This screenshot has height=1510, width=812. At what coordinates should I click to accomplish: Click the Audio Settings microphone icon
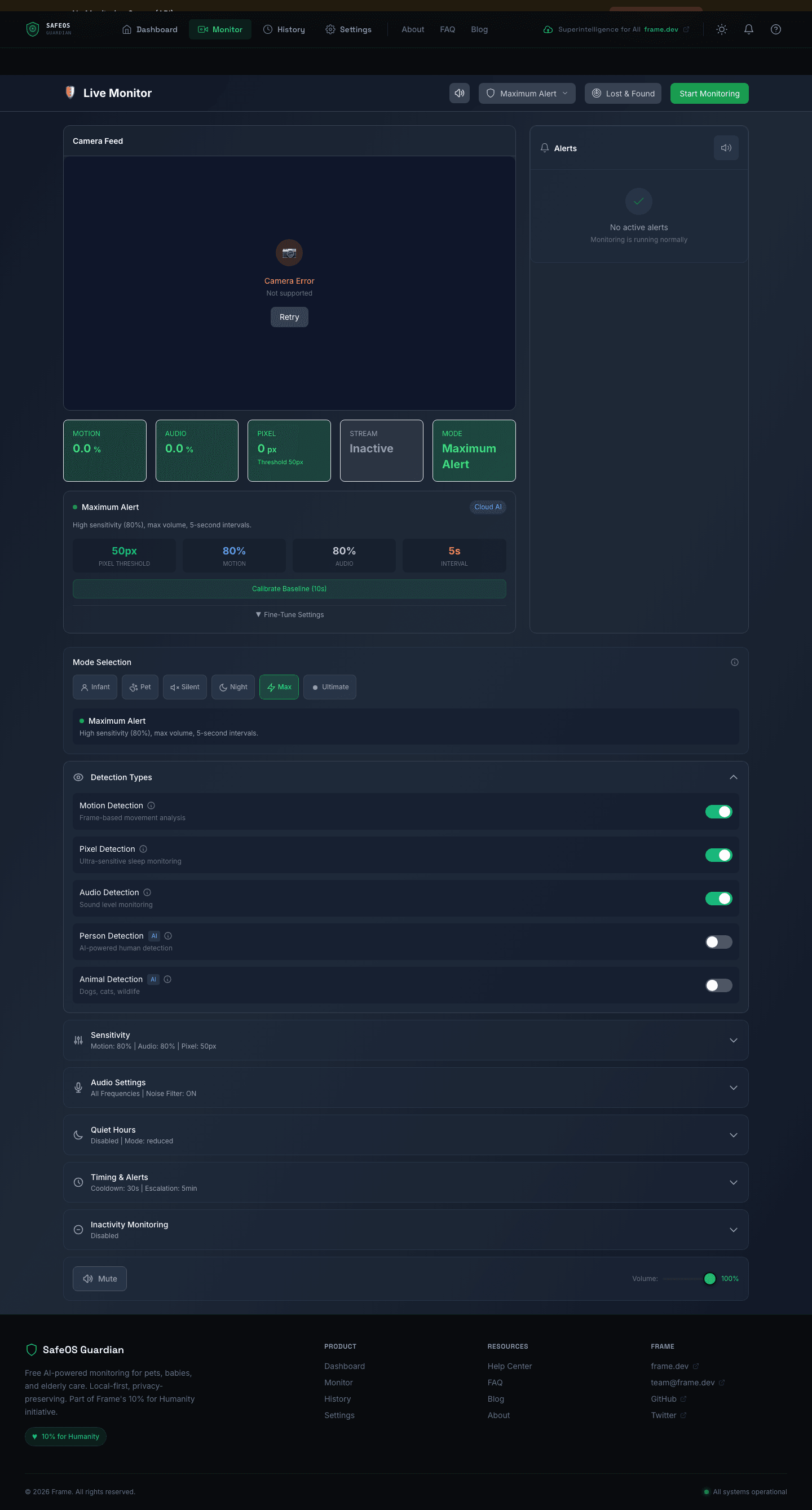coord(78,1088)
